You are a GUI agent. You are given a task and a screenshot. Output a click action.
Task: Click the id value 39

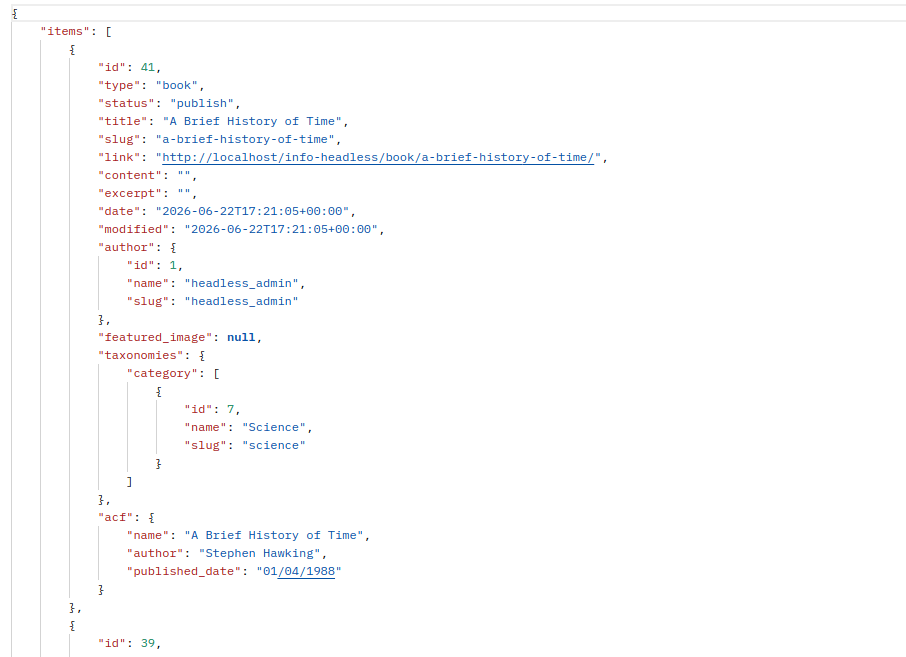tap(148, 643)
